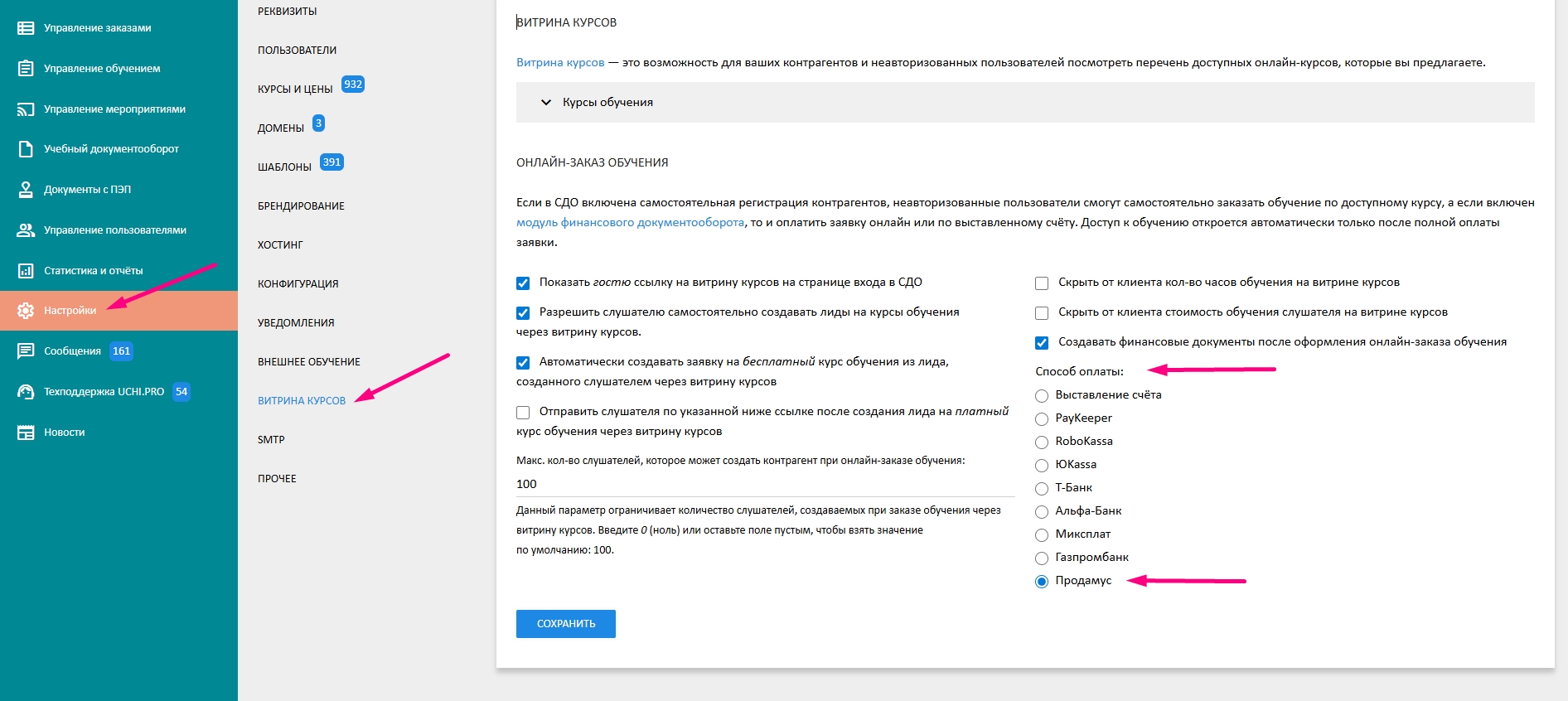Toggle Создавать финансовые документы checkbox
1568x701 pixels.
click(1042, 343)
